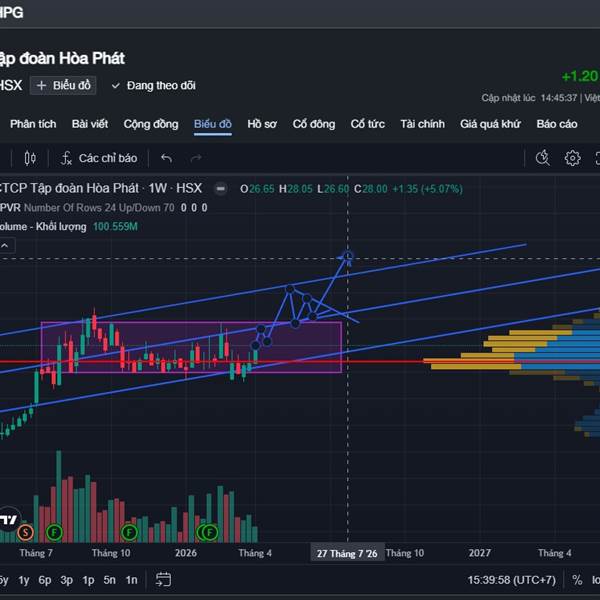The height and width of the screenshot is (600, 600).
Task: Click the F marker before Tháng 4
Action: point(209,532)
